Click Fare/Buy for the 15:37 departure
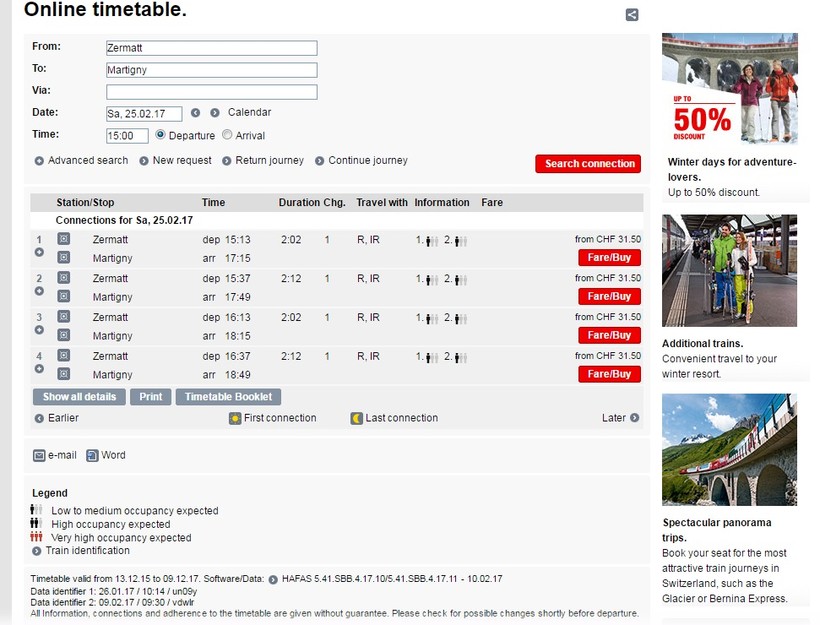Image resolution: width=820 pixels, height=625 pixels. click(609, 297)
